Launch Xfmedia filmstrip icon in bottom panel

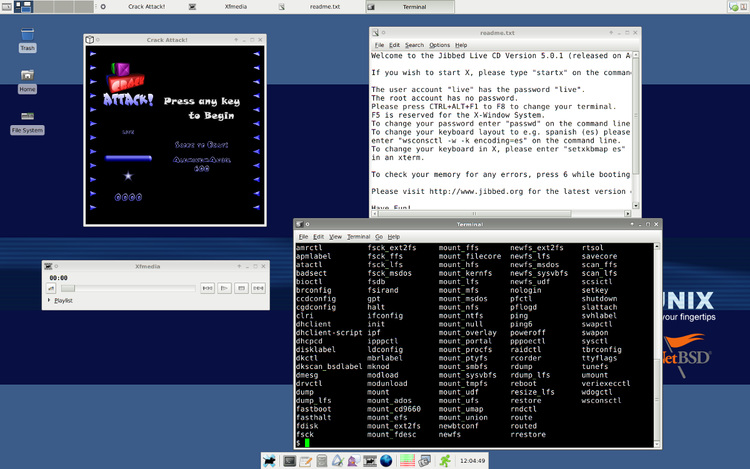370,461
